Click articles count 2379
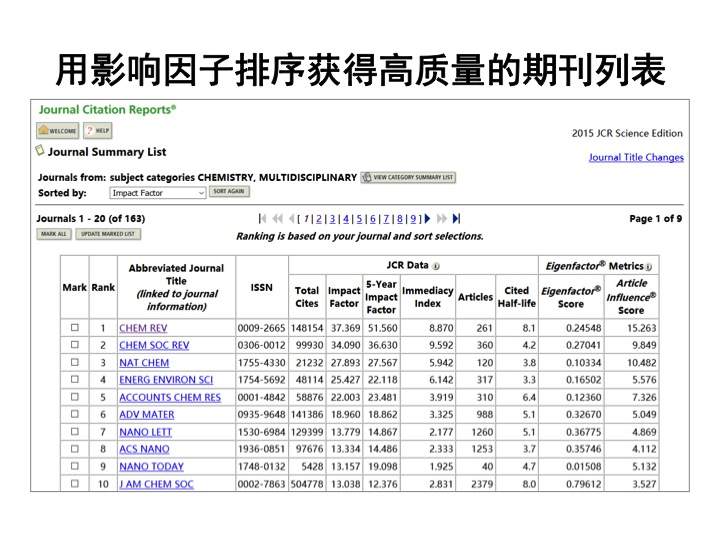The width and height of the screenshot is (720, 540). [482, 484]
